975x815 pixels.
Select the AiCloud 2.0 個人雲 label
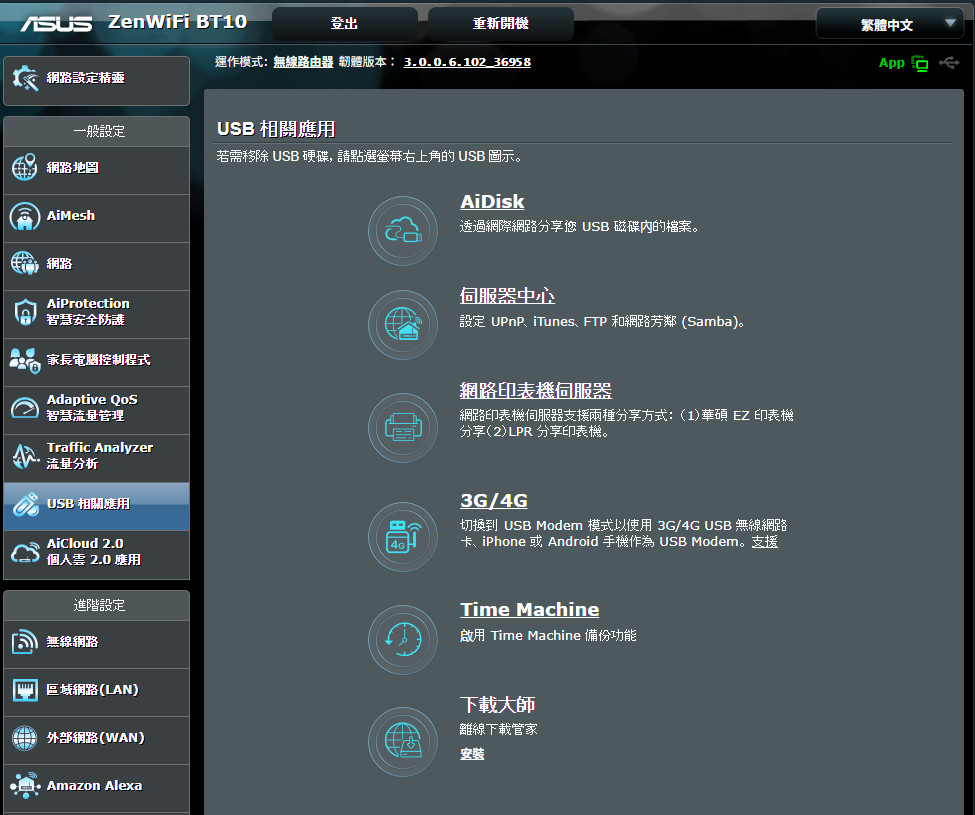click(x=94, y=551)
